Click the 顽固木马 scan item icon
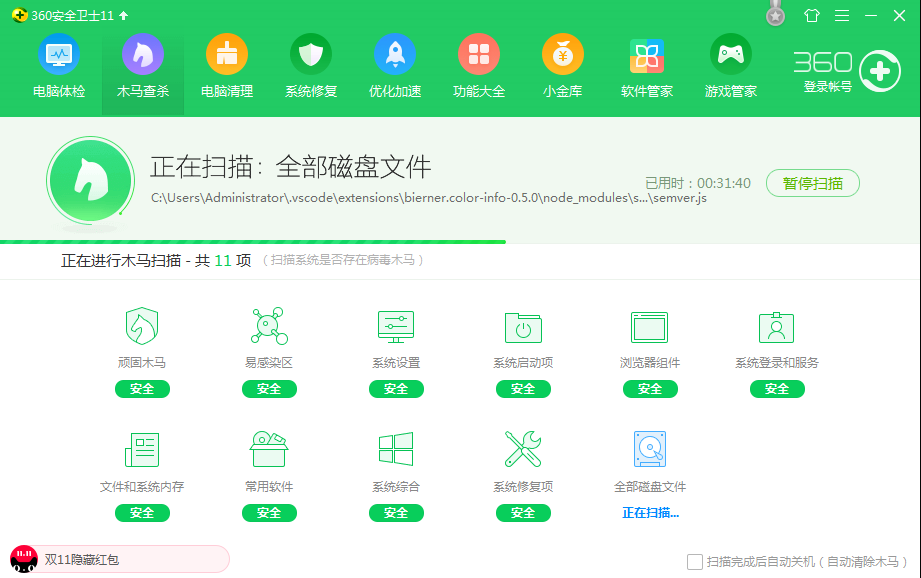The width and height of the screenshot is (921, 578). [142, 326]
